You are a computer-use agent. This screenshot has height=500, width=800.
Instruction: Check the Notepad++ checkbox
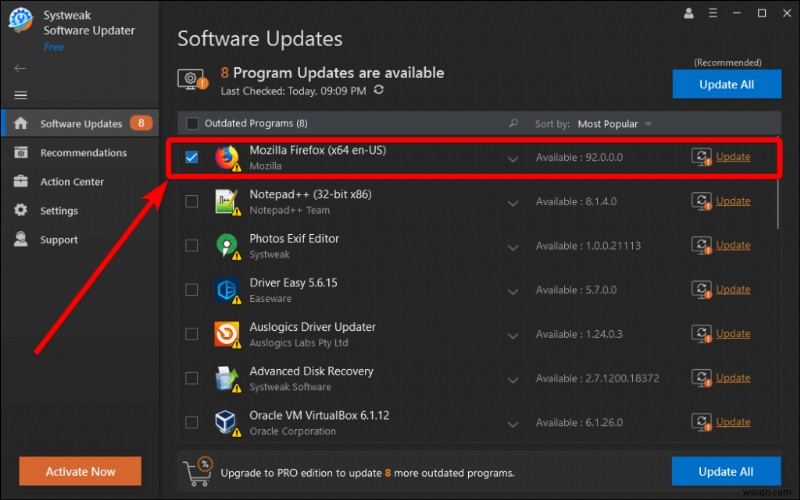click(x=192, y=202)
